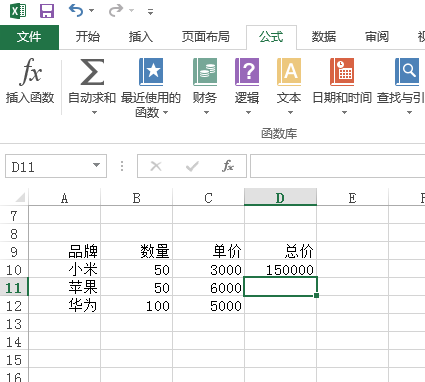This screenshot has width=425, height=382.
Task: Switch to the 数据 tab
Action: [323, 37]
